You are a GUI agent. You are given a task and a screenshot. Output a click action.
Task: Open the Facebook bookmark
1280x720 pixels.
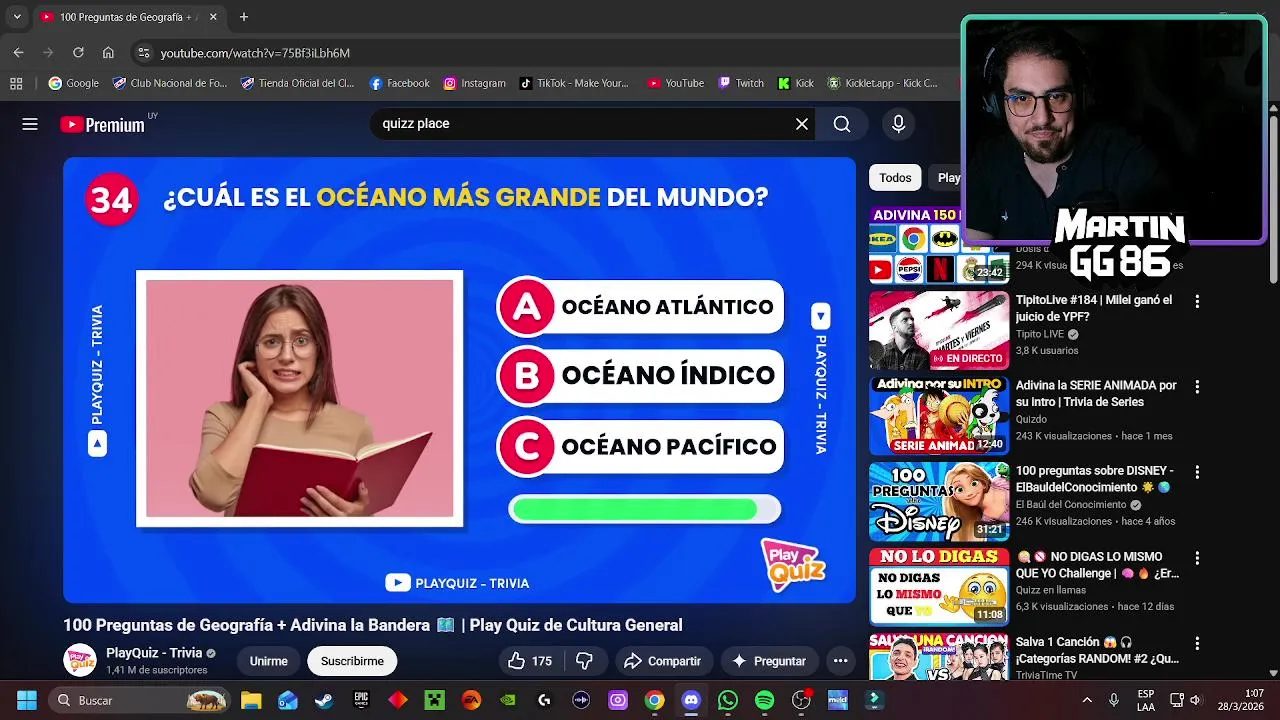click(399, 84)
